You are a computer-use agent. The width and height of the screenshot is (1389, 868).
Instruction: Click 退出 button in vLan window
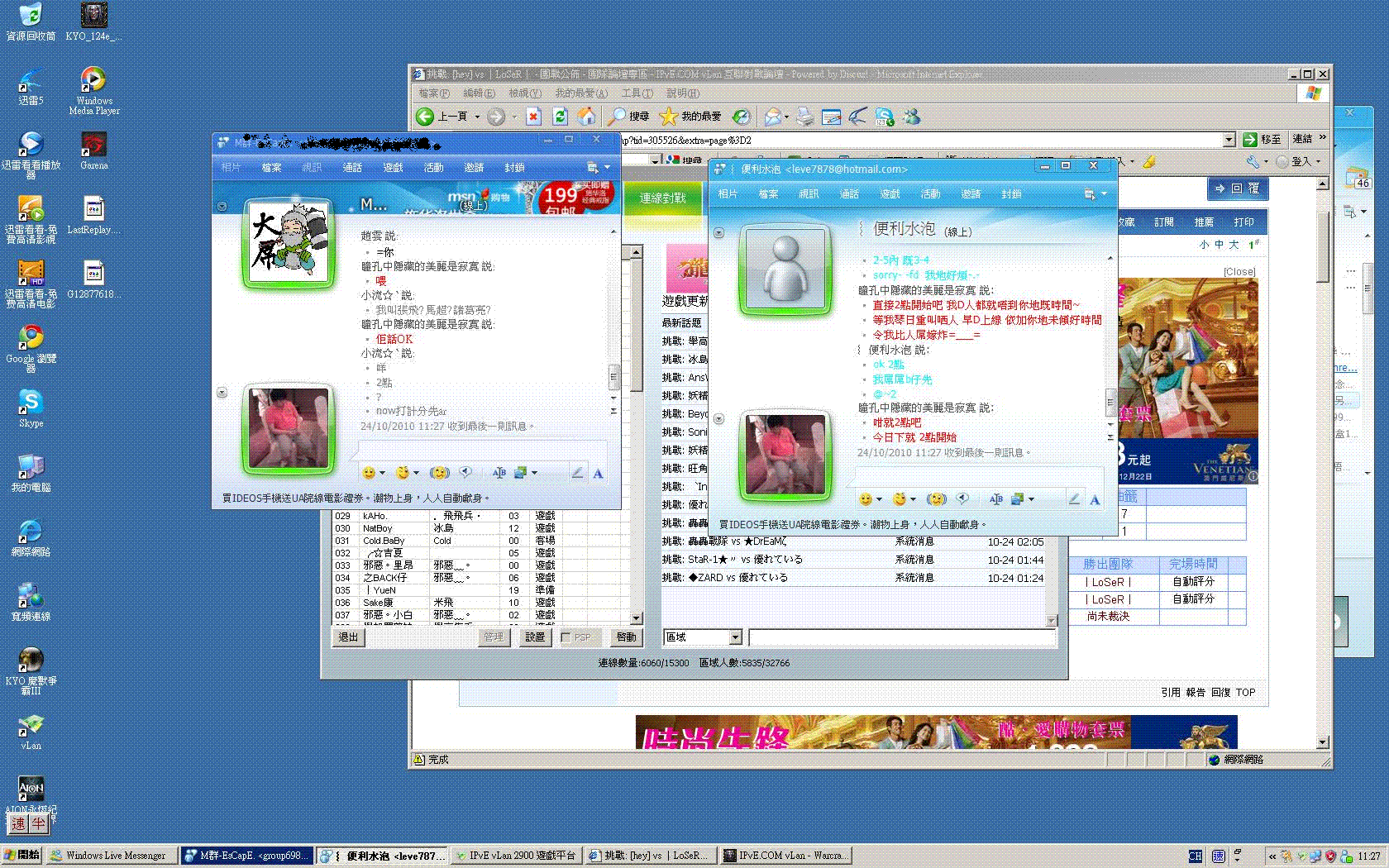pos(348,637)
